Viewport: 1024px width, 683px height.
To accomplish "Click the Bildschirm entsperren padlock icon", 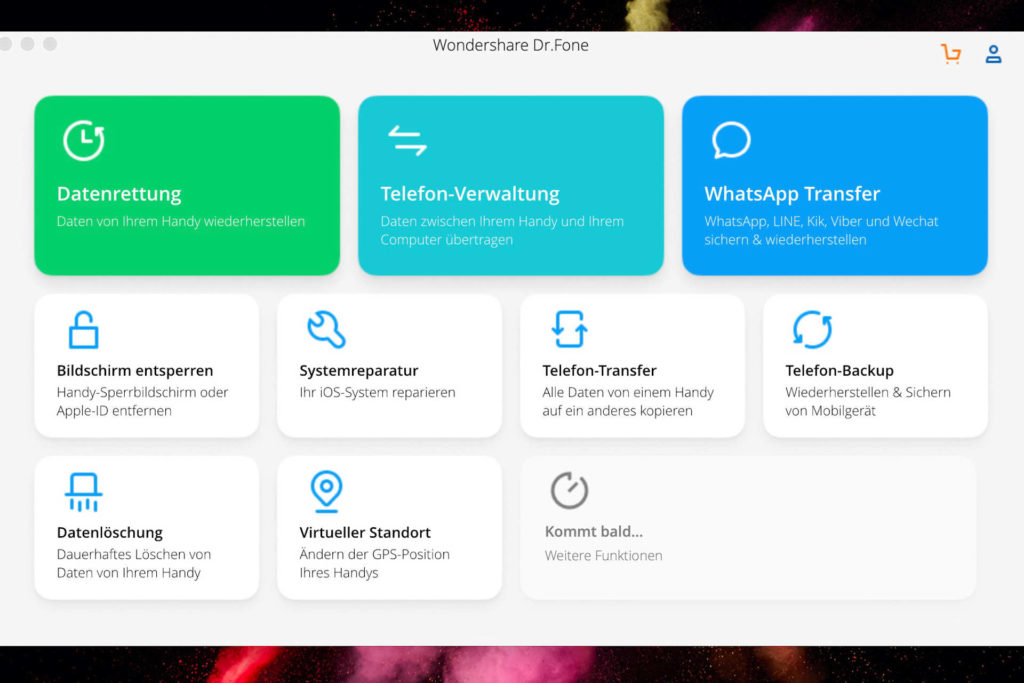I will pos(84,330).
